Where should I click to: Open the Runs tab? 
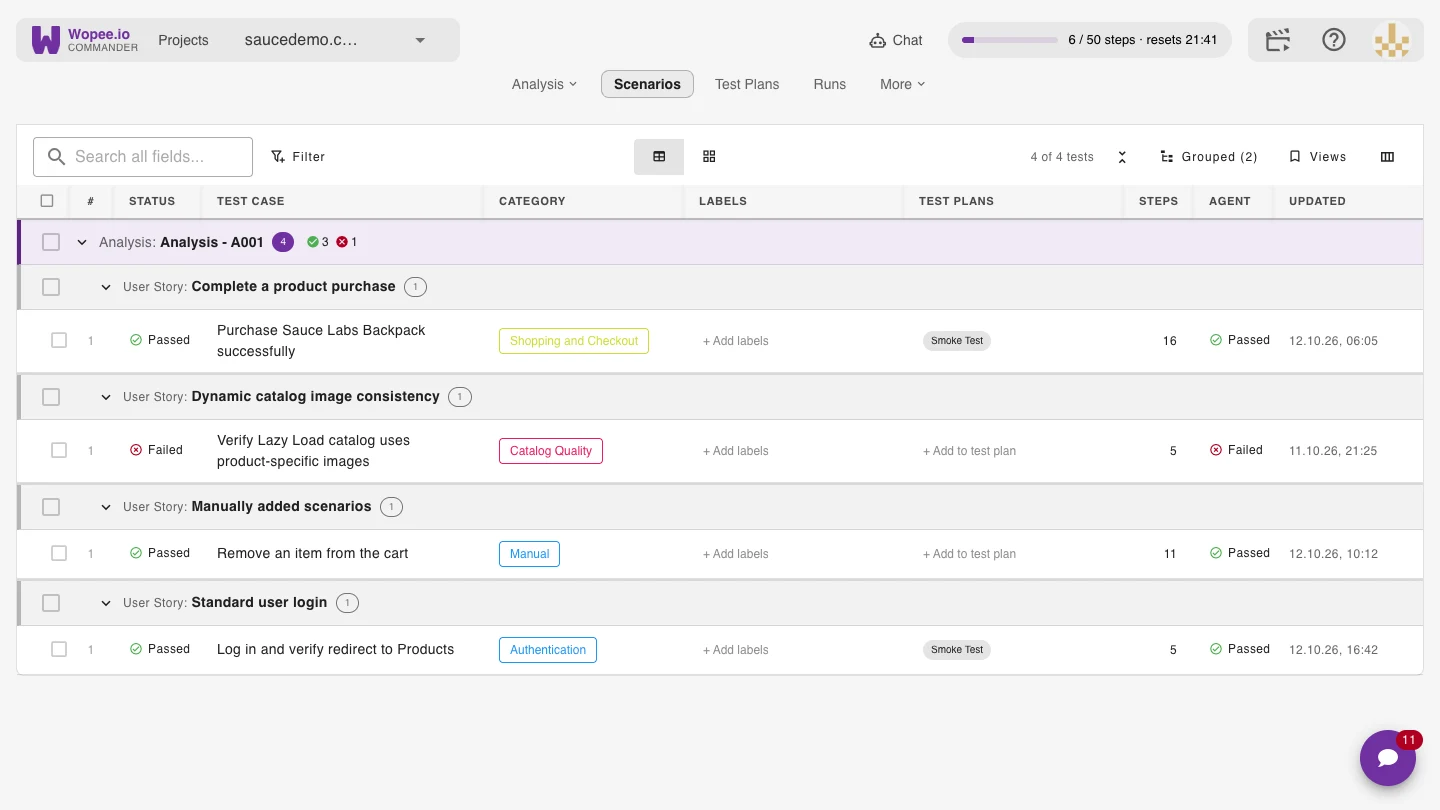[x=830, y=84]
